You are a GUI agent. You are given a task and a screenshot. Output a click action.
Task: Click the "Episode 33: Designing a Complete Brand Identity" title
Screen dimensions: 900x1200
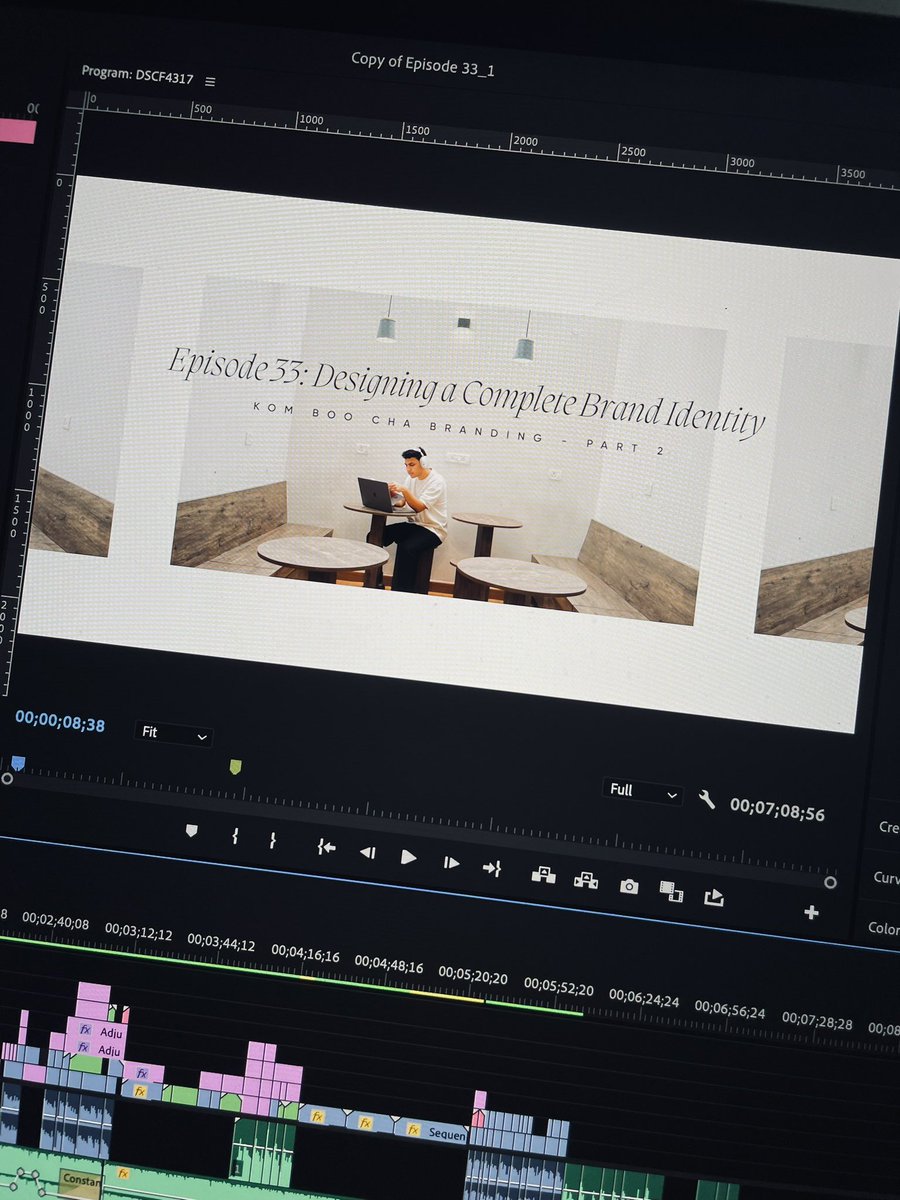click(466, 392)
